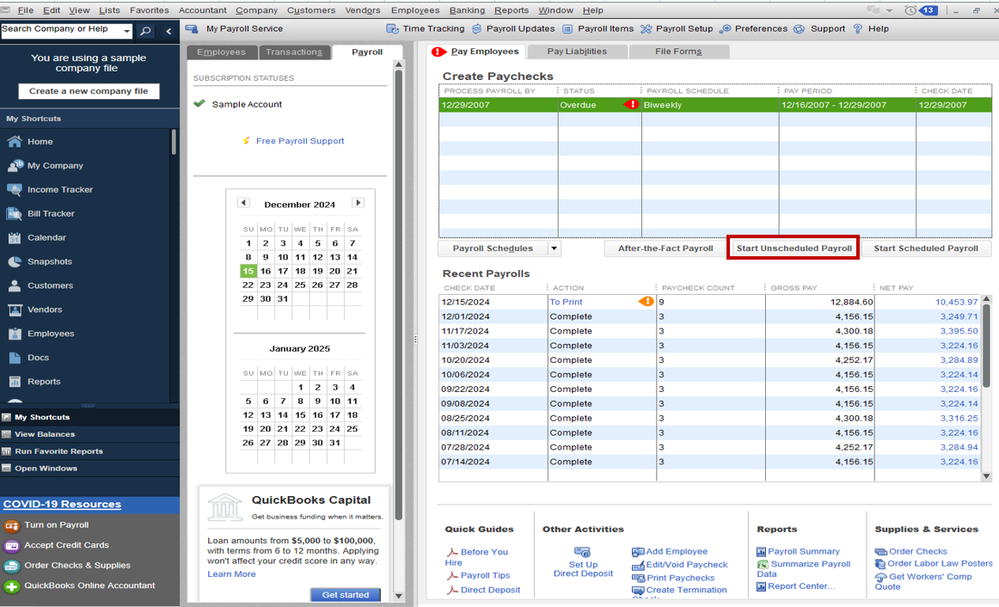The width and height of the screenshot is (999, 607).
Task: Open the Banking menu
Action: point(467,10)
